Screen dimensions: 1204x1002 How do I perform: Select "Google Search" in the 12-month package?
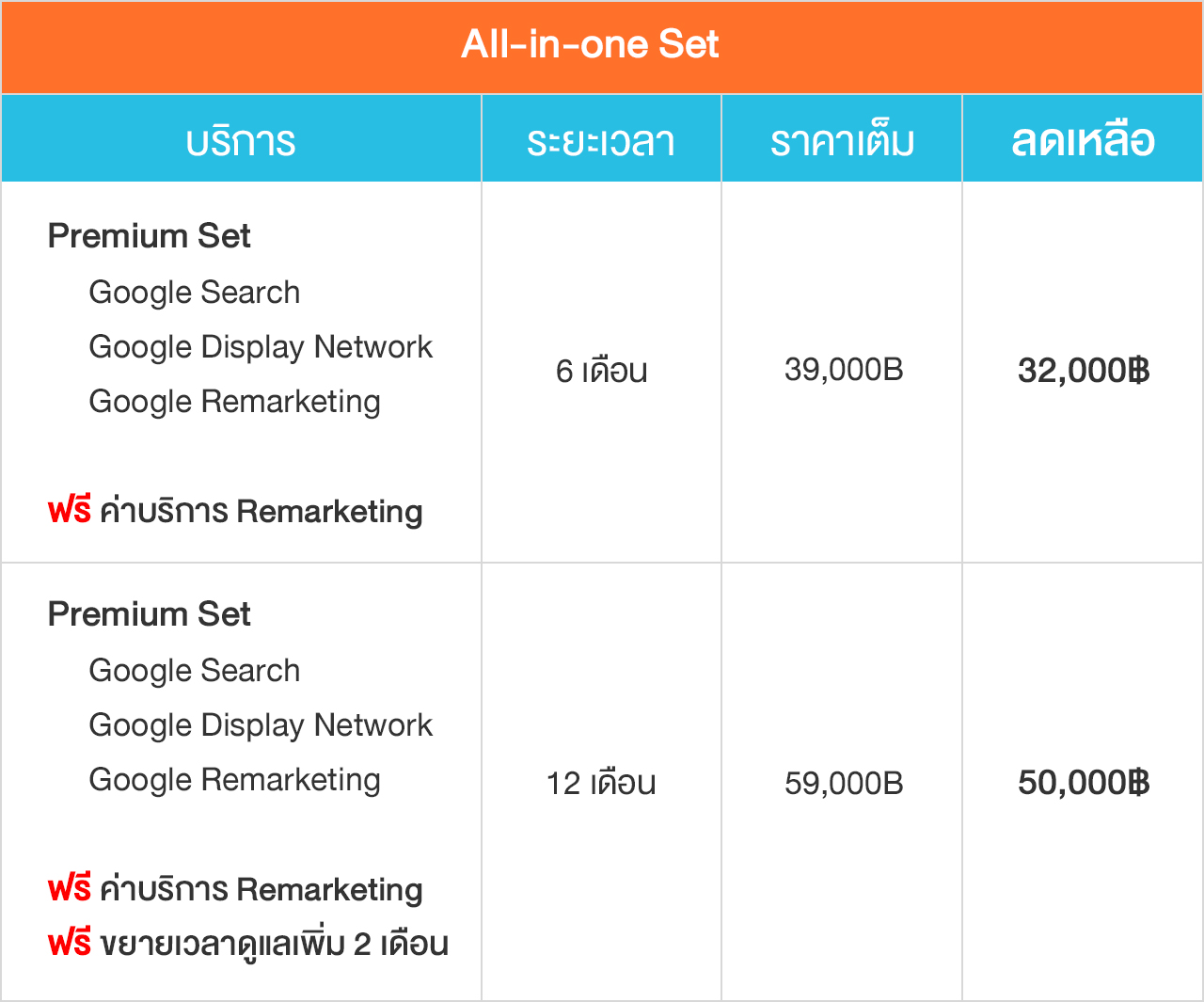[195, 671]
